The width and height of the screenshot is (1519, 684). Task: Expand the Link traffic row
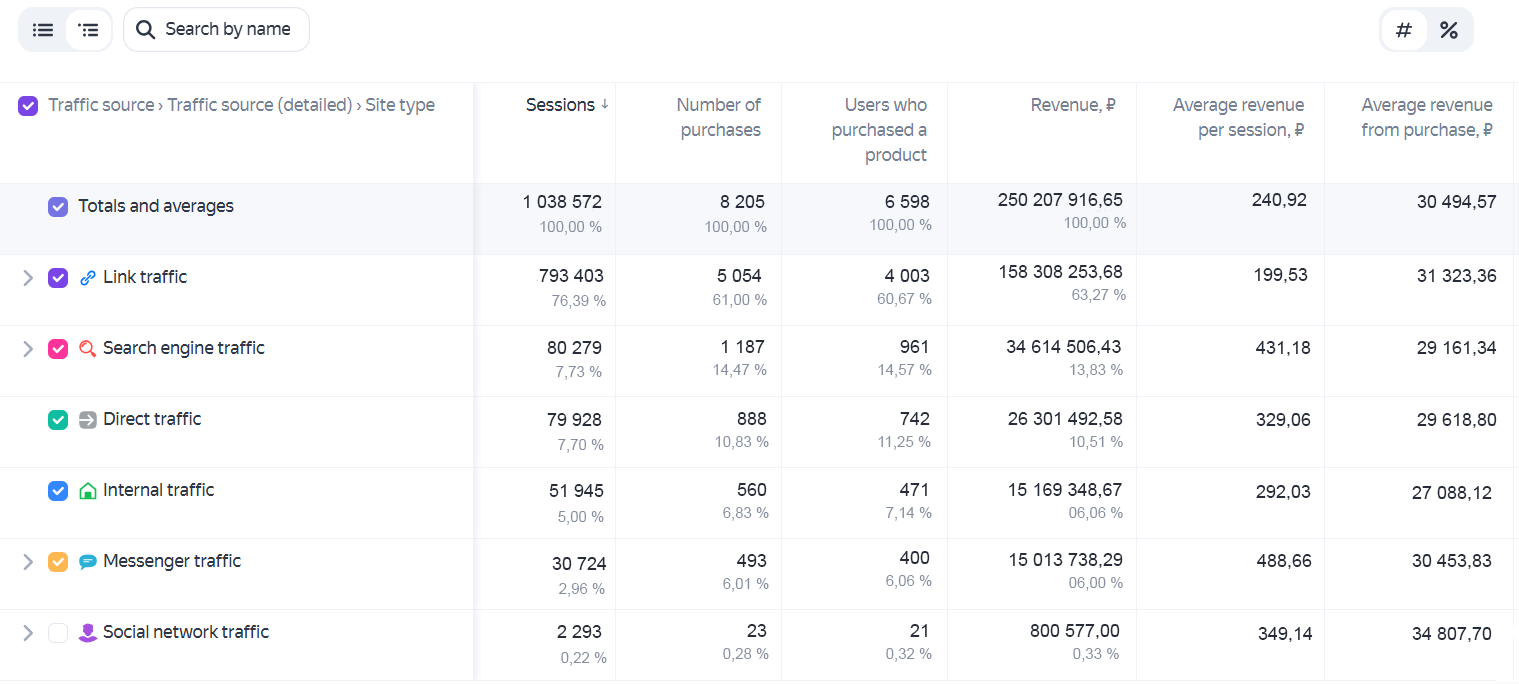(x=28, y=278)
